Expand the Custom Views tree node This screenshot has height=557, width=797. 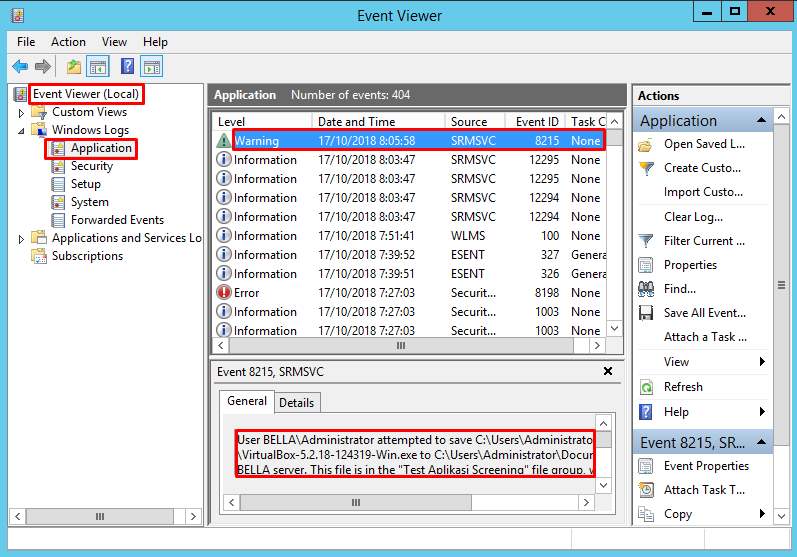[x=21, y=113]
